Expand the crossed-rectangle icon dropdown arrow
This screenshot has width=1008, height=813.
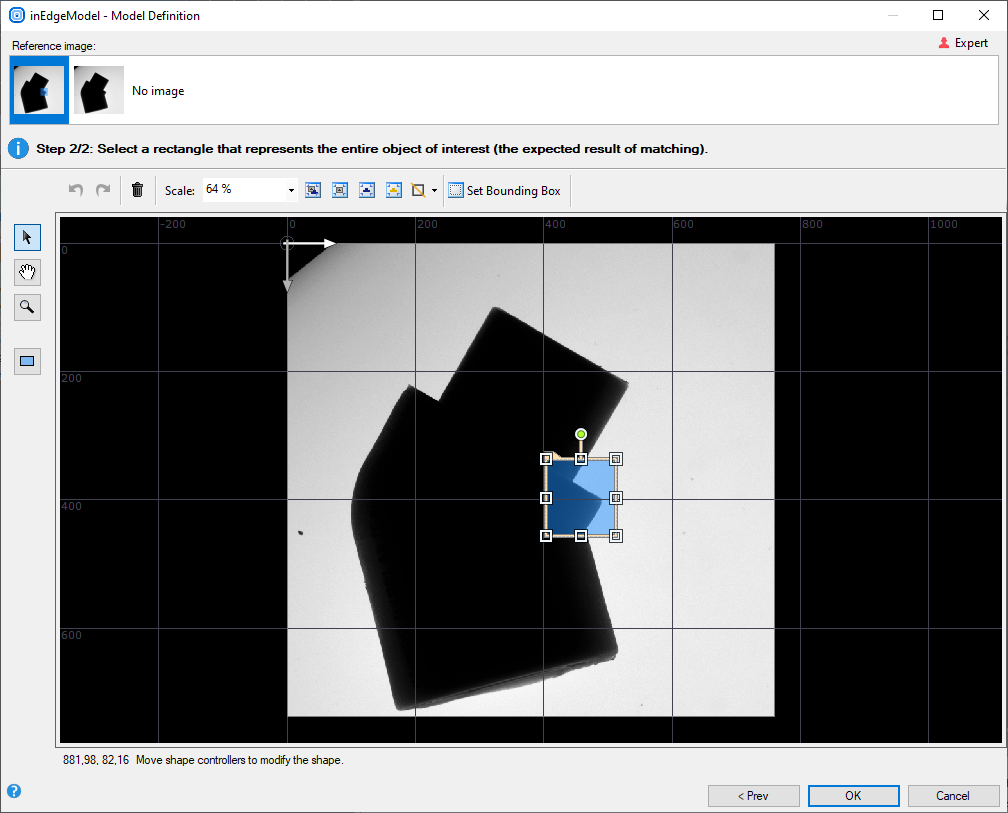[434, 190]
